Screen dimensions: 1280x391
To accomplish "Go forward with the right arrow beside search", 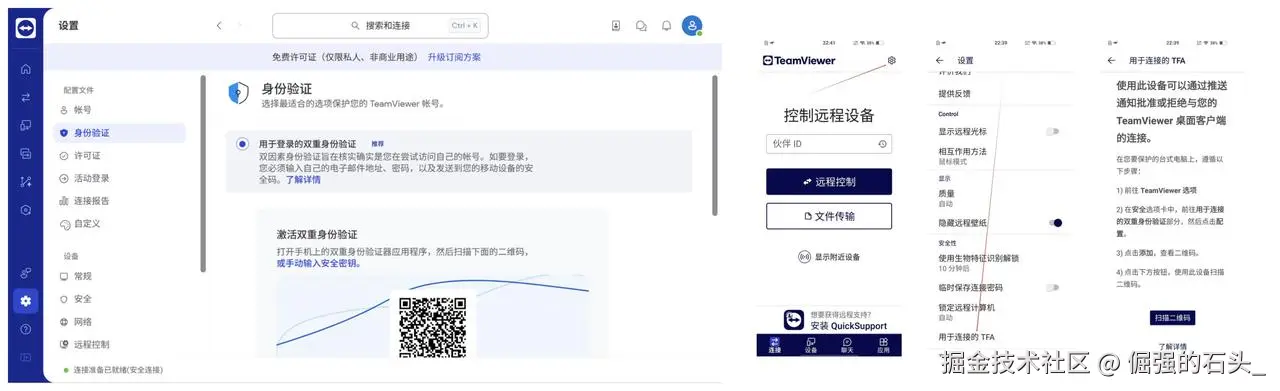I will pyautogui.click(x=239, y=26).
